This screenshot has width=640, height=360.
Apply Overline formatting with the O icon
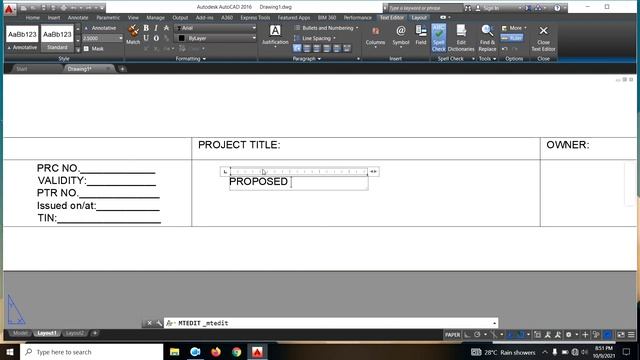pyautogui.click(x=156, y=38)
